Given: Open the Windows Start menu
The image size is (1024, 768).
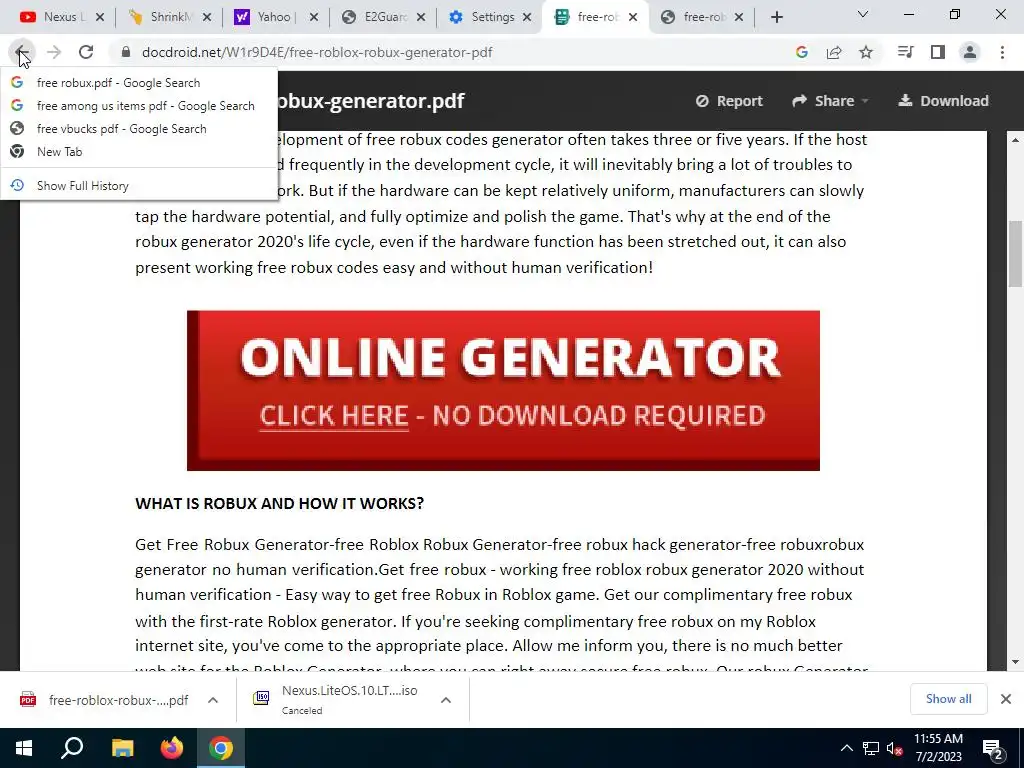Looking at the screenshot, I should (24, 748).
